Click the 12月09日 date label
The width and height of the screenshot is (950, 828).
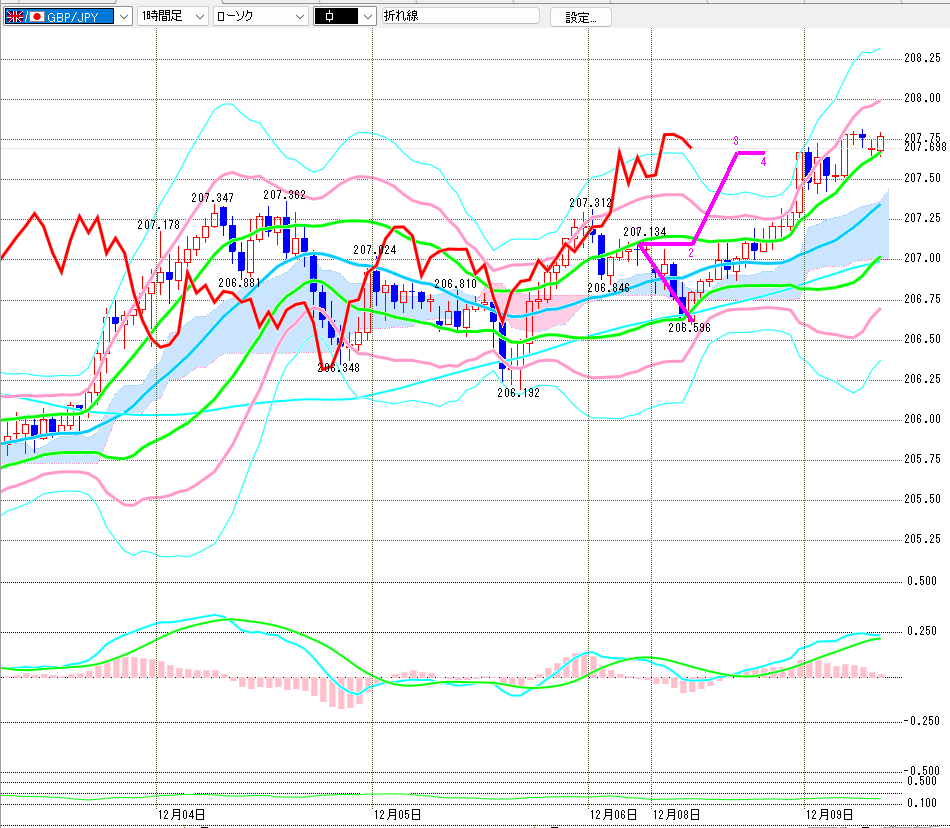(x=829, y=815)
